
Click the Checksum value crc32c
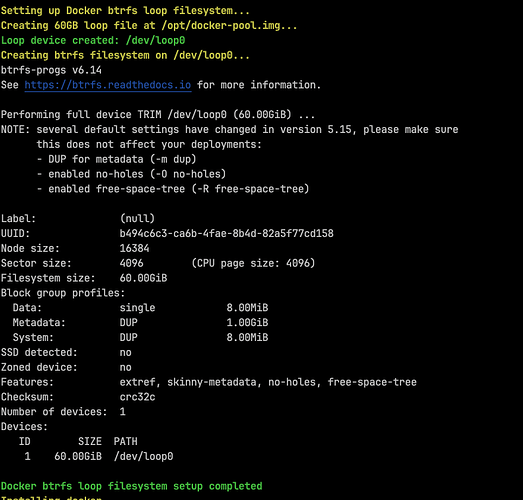click(x=137, y=397)
